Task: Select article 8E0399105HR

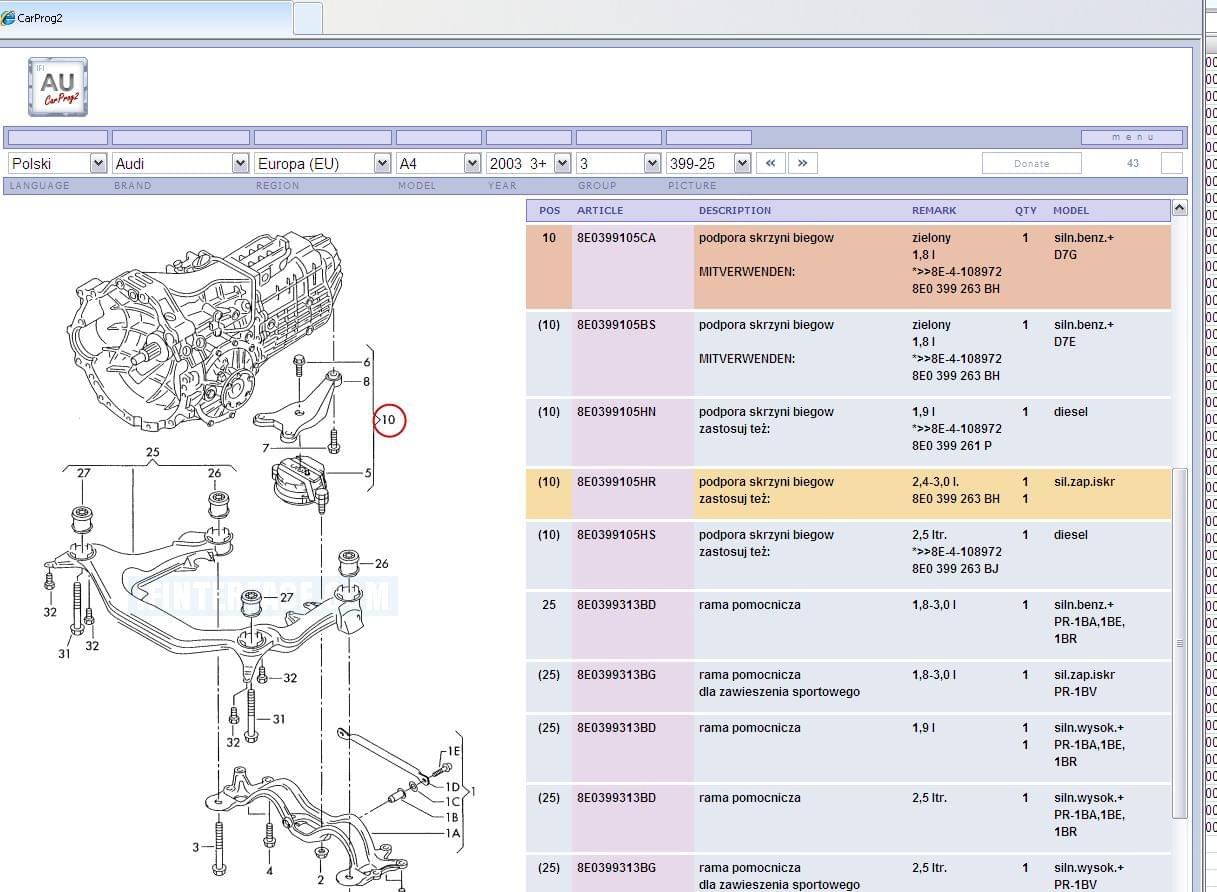Action: point(616,482)
